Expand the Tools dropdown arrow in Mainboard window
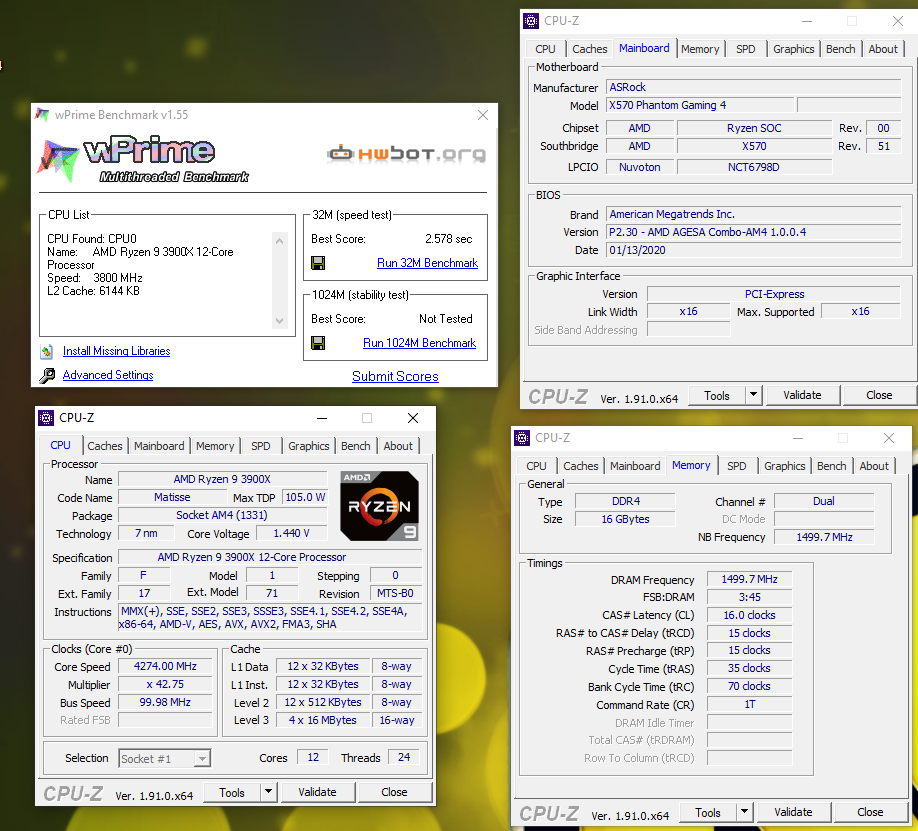918x831 pixels. [x=753, y=395]
